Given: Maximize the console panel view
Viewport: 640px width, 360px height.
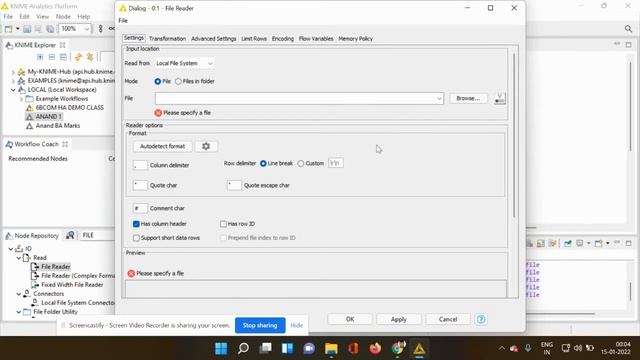Looking at the screenshot, I should (629, 243).
